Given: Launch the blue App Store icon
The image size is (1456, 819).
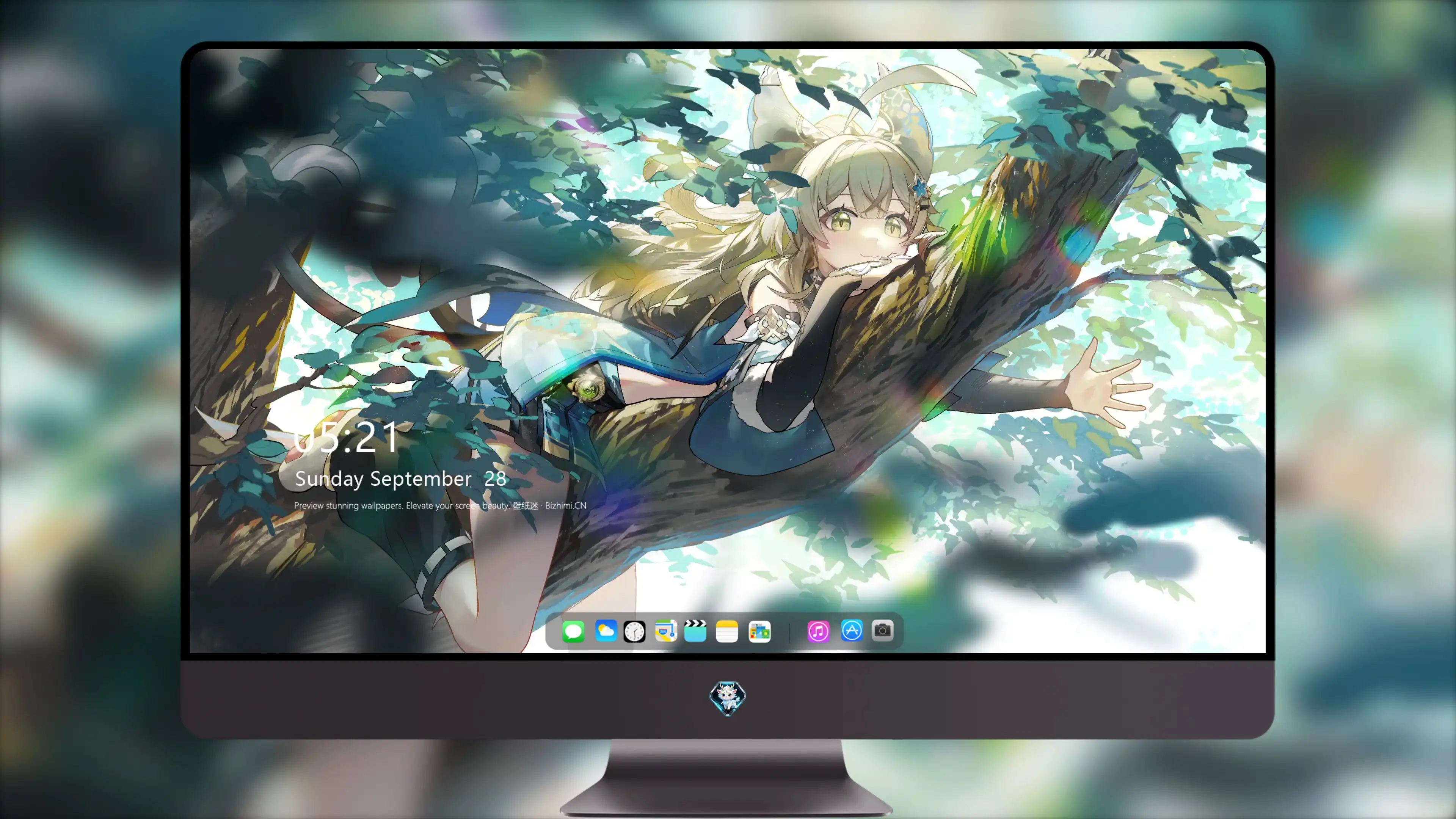Looking at the screenshot, I should point(852,630).
